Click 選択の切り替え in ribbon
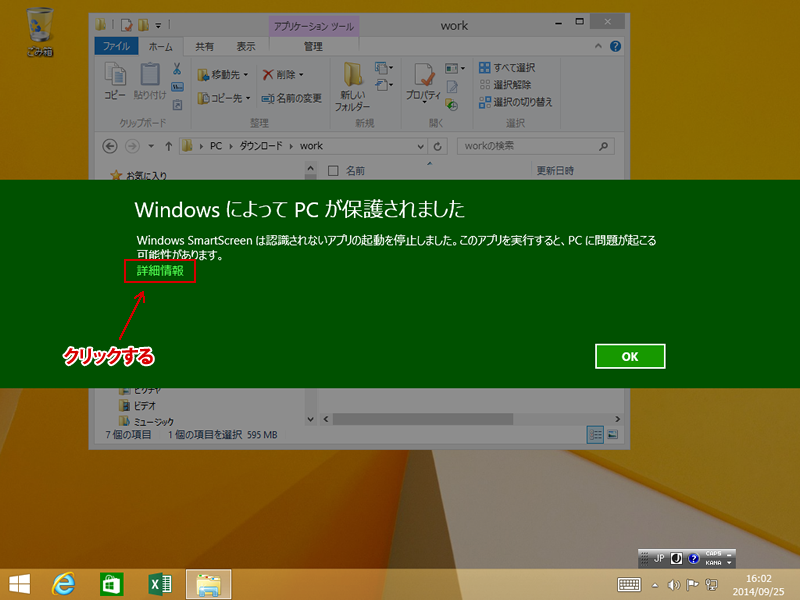Screen dimensions: 800x600 point(515,102)
